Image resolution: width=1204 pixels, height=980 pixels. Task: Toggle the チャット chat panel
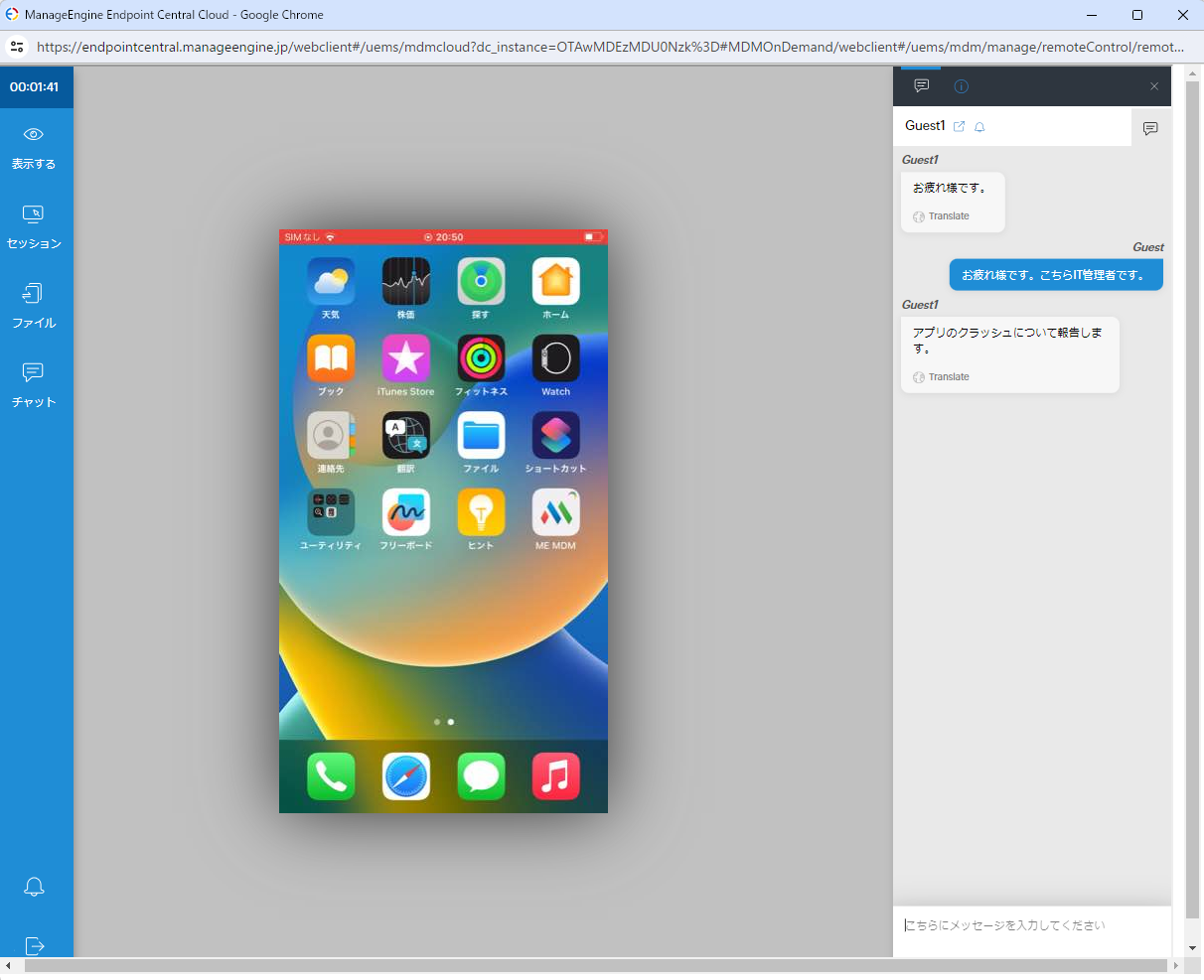click(34, 385)
